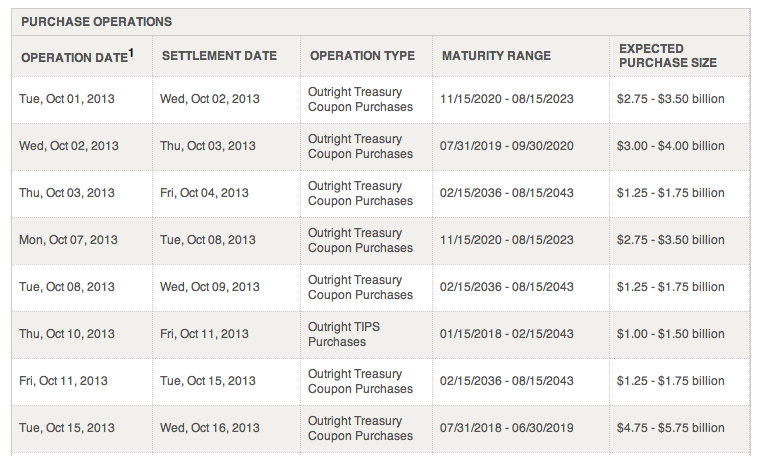The width and height of the screenshot is (760, 456).
Task: Click maturity range 07/31/2019 - 09/30/2020
Action: tap(507, 146)
